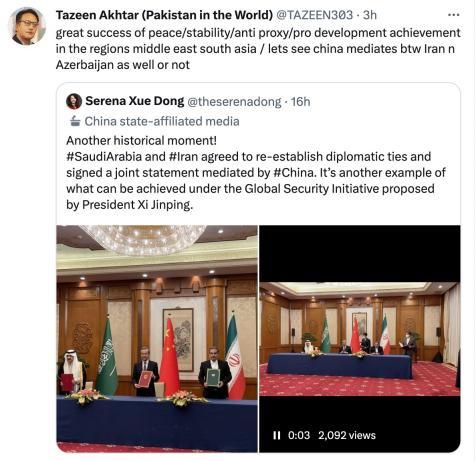476x461 pixels.
Task: Click the 0:03 video time indicator
Action: (299, 435)
